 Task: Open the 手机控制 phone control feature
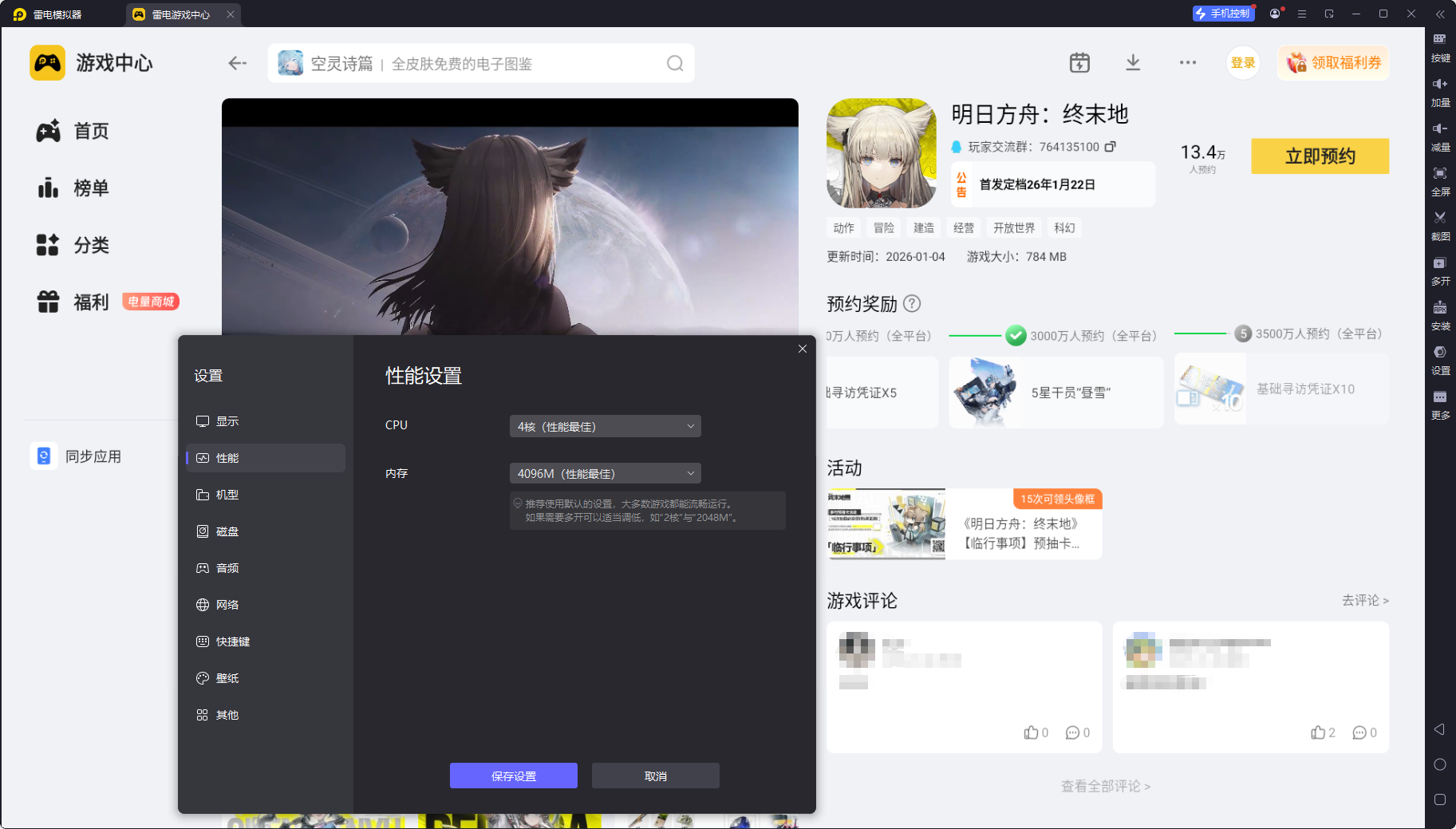1223,14
